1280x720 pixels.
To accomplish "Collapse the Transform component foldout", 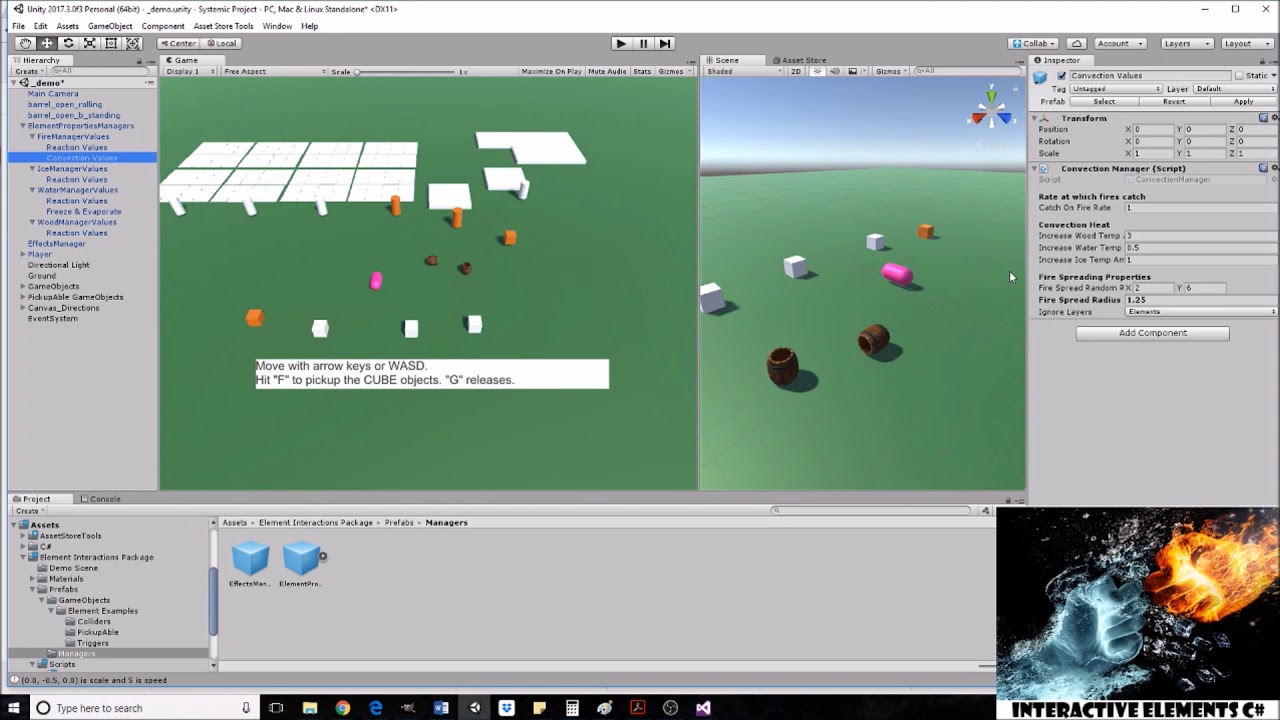I will (x=1035, y=118).
